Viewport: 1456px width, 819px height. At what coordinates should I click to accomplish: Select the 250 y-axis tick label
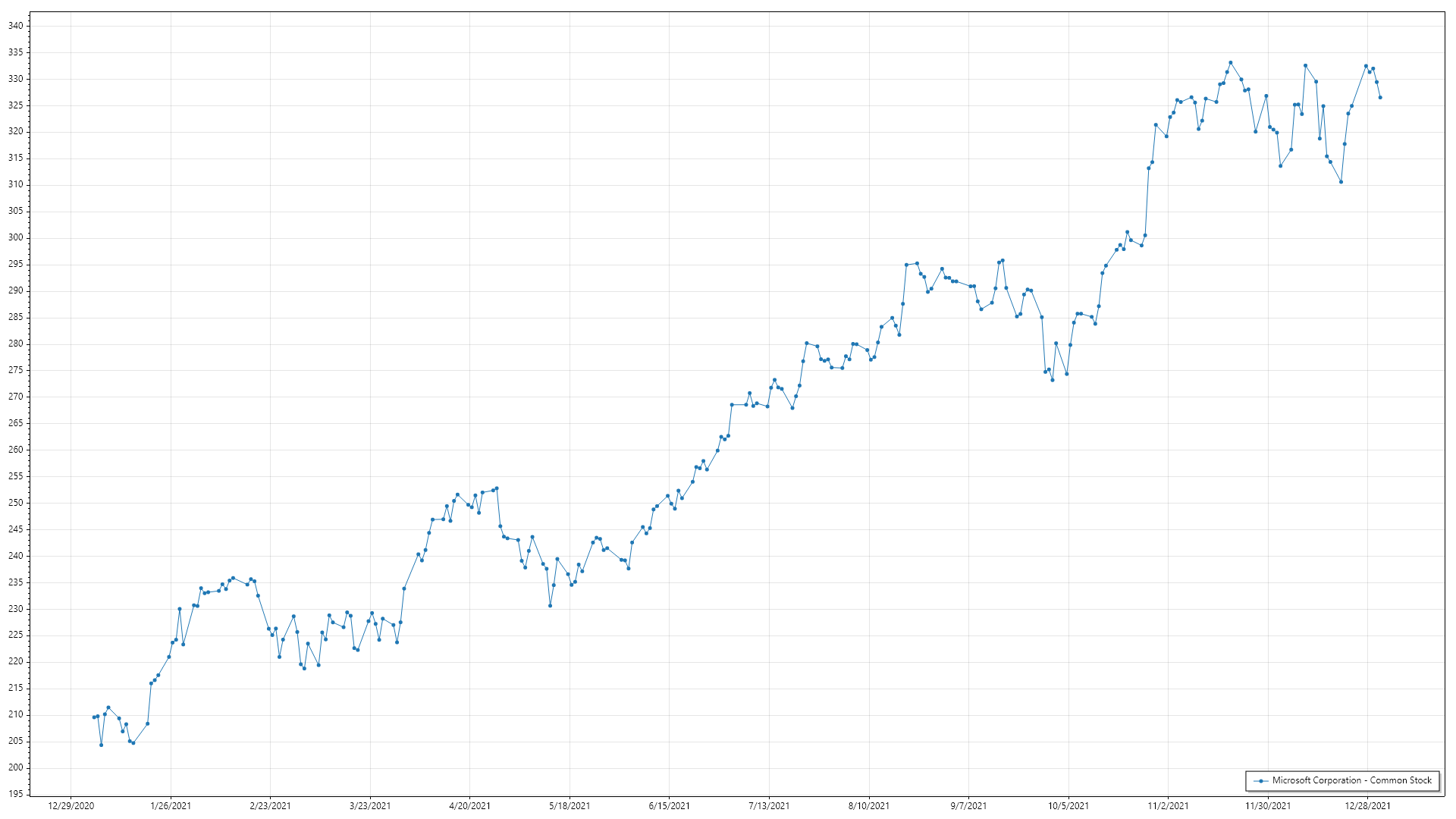click(x=15, y=503)
